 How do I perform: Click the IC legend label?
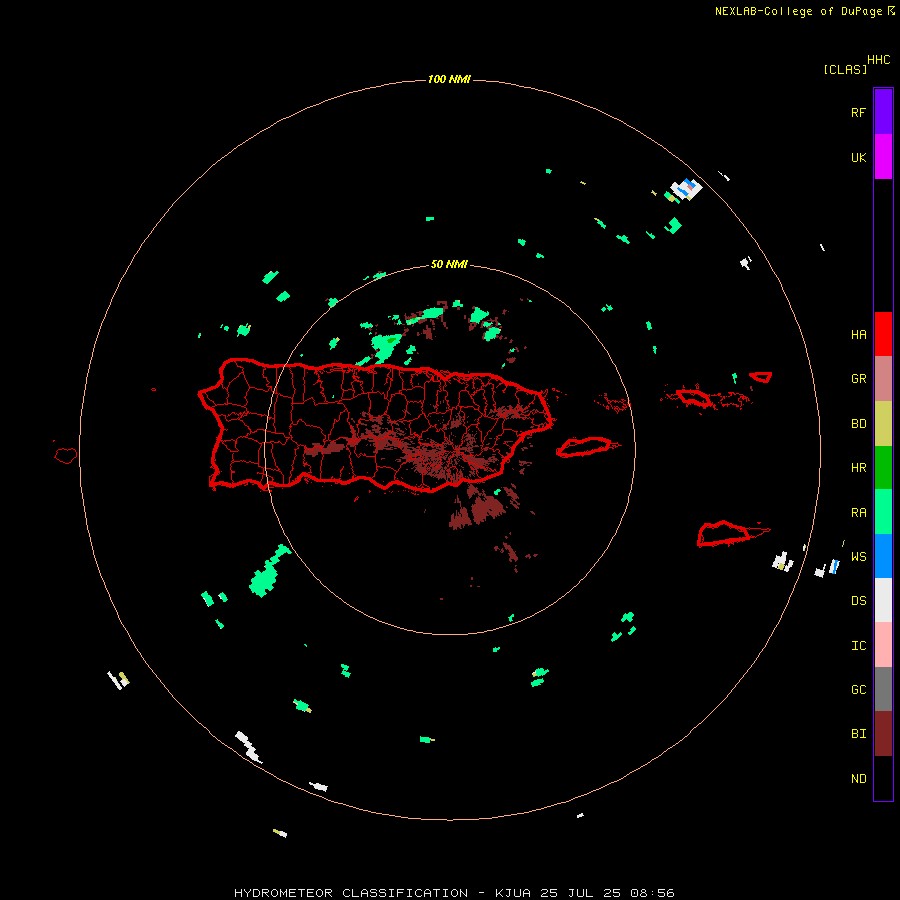[x=858, y=646]
